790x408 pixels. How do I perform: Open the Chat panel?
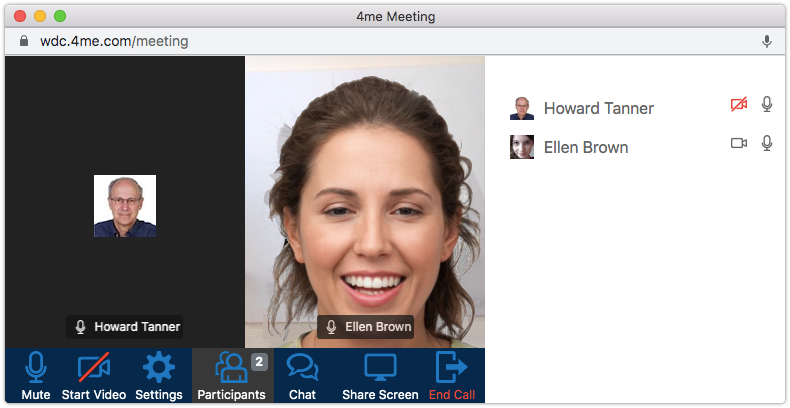click(x=302, y=376)
